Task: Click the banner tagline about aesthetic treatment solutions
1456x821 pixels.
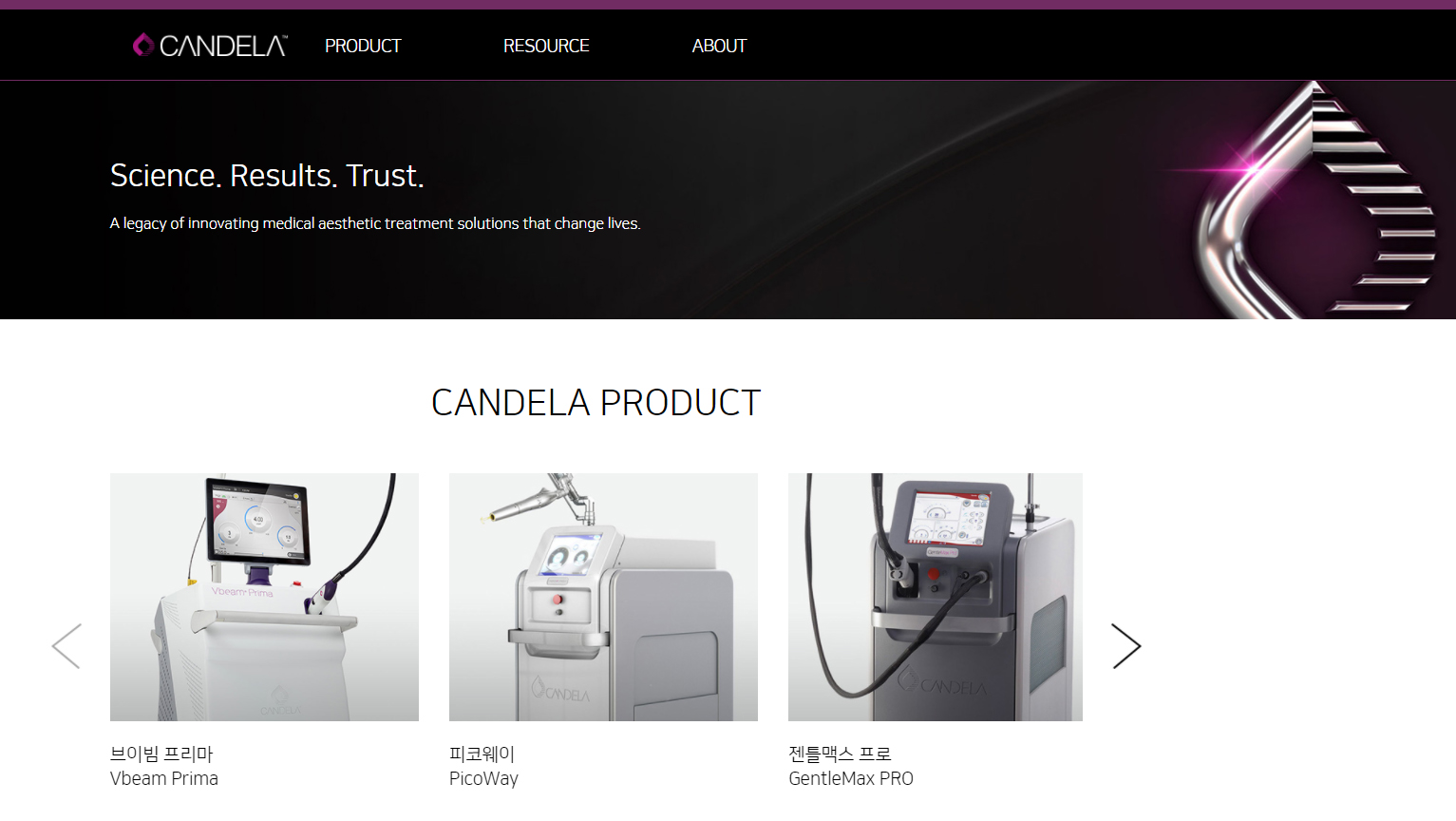Action: 375,223
